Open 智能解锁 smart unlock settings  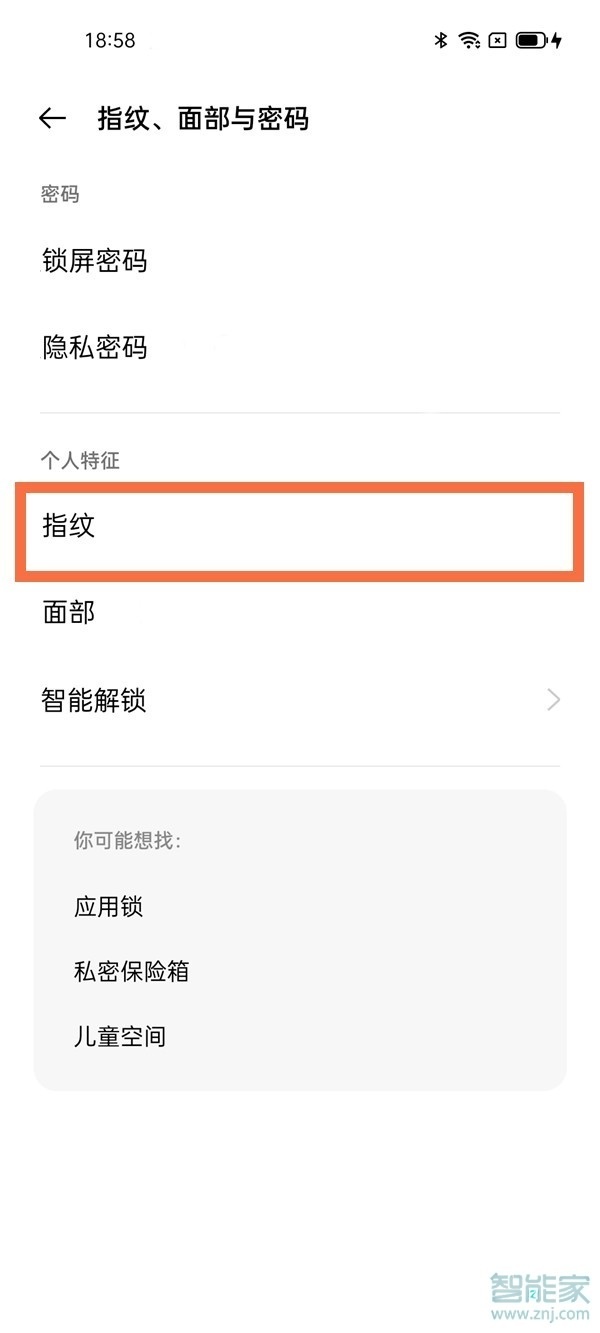(x=300, y=701)
